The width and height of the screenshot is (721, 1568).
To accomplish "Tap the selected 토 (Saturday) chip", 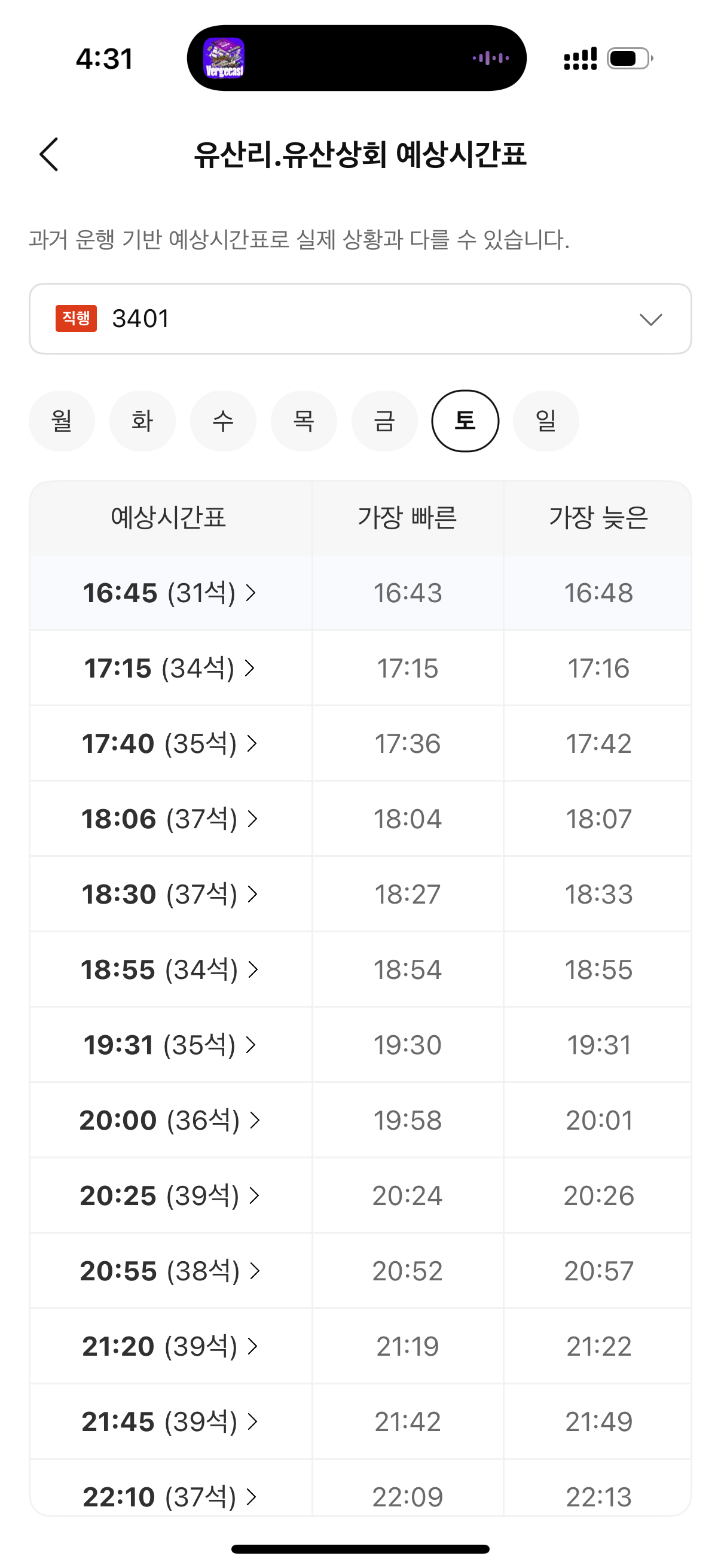I will pos(466,420).
